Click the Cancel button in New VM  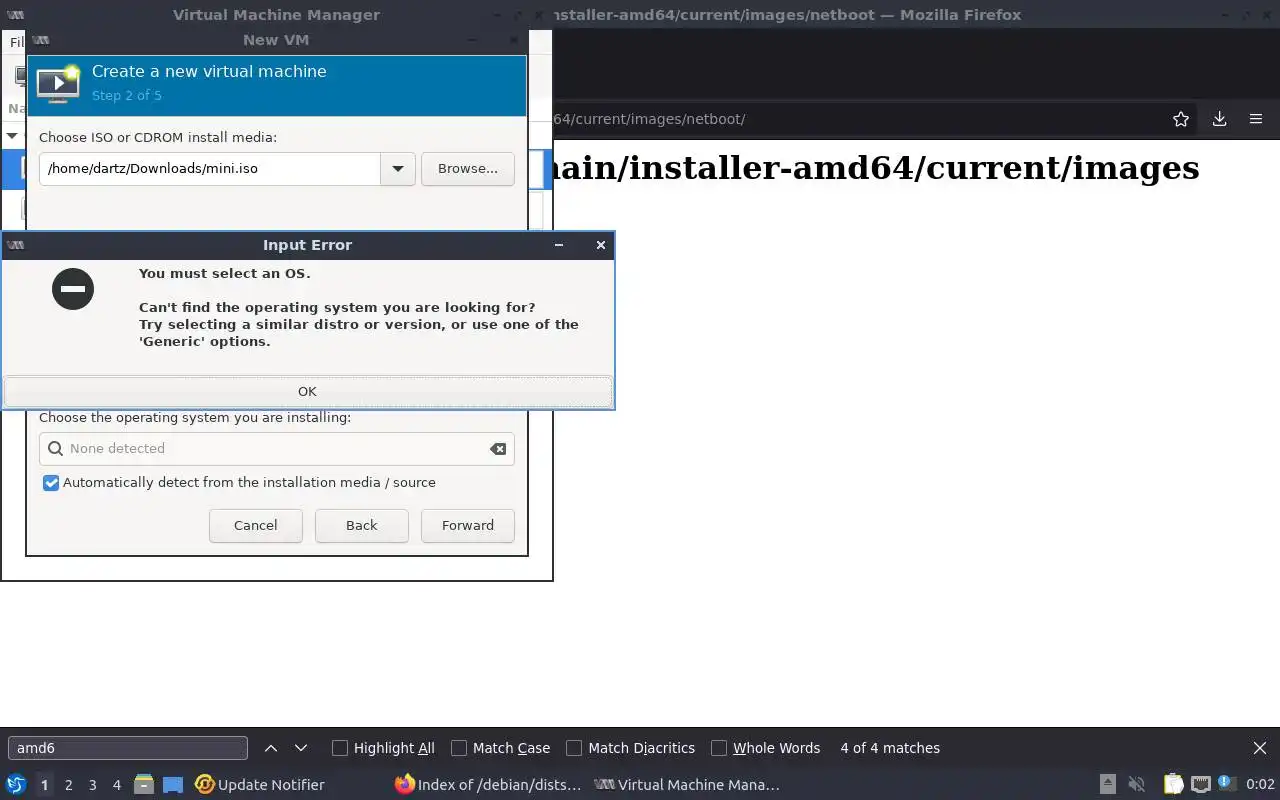(x=256, y=525)
